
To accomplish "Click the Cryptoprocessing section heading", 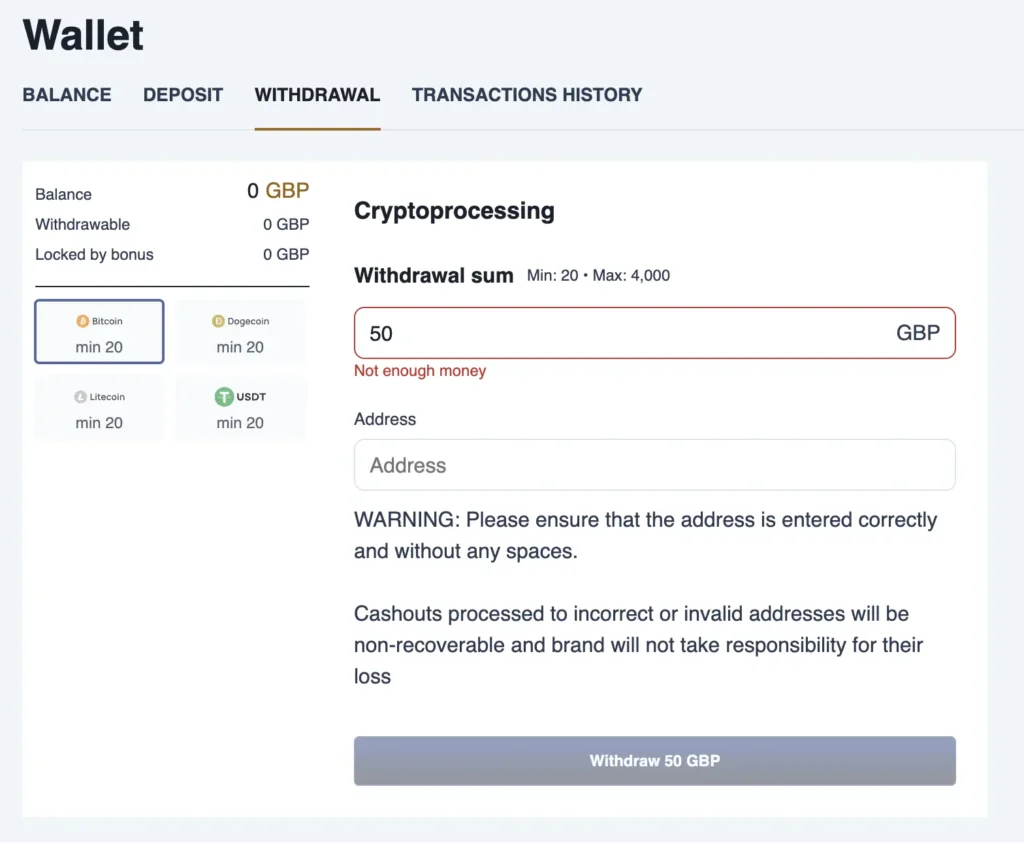I will pyautogui.click(x=454, y=211).
